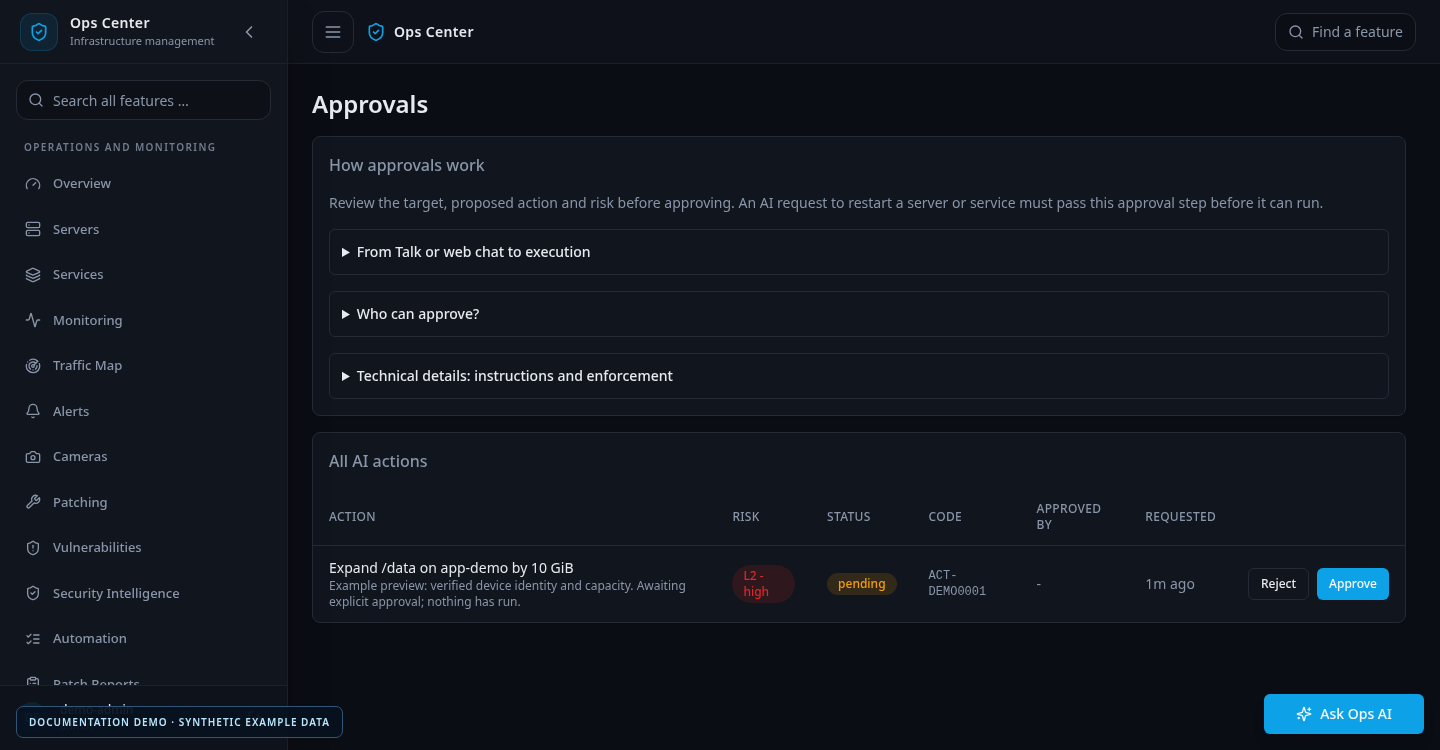Click the RISK column header
Viewport: 1440px width, 750px height.
click(746, 517)
